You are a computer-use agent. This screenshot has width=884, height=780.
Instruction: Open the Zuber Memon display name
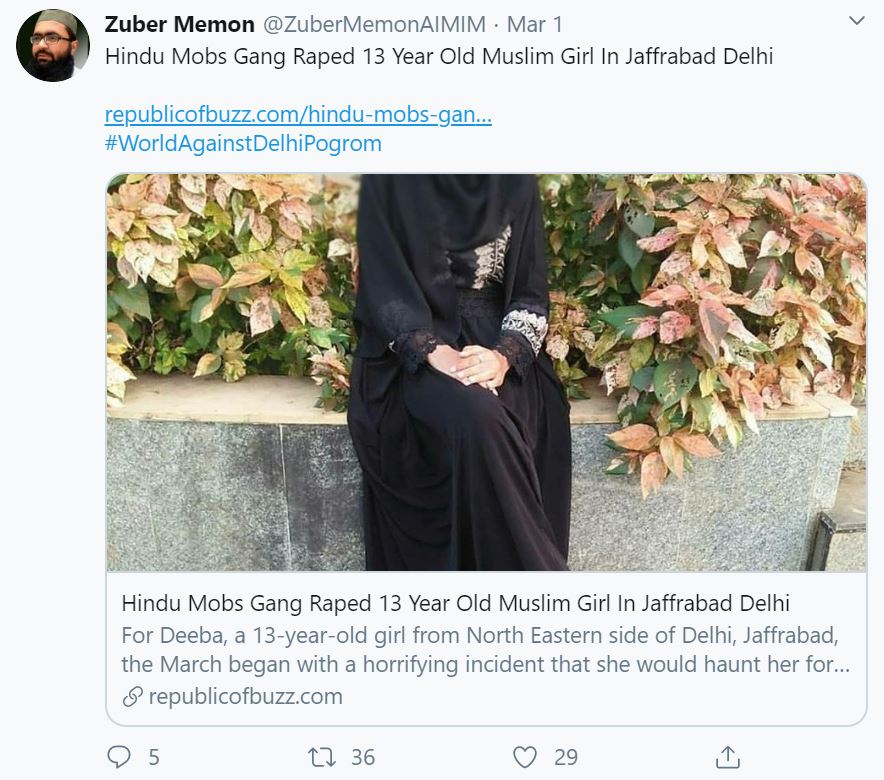click(180, 23)
